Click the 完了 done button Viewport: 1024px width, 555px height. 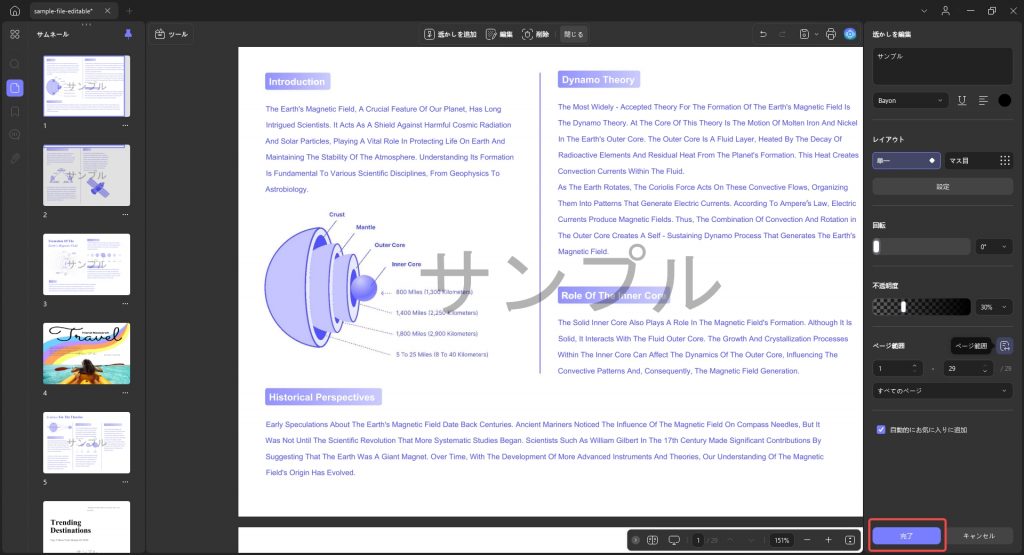click(x=906, y=535)
